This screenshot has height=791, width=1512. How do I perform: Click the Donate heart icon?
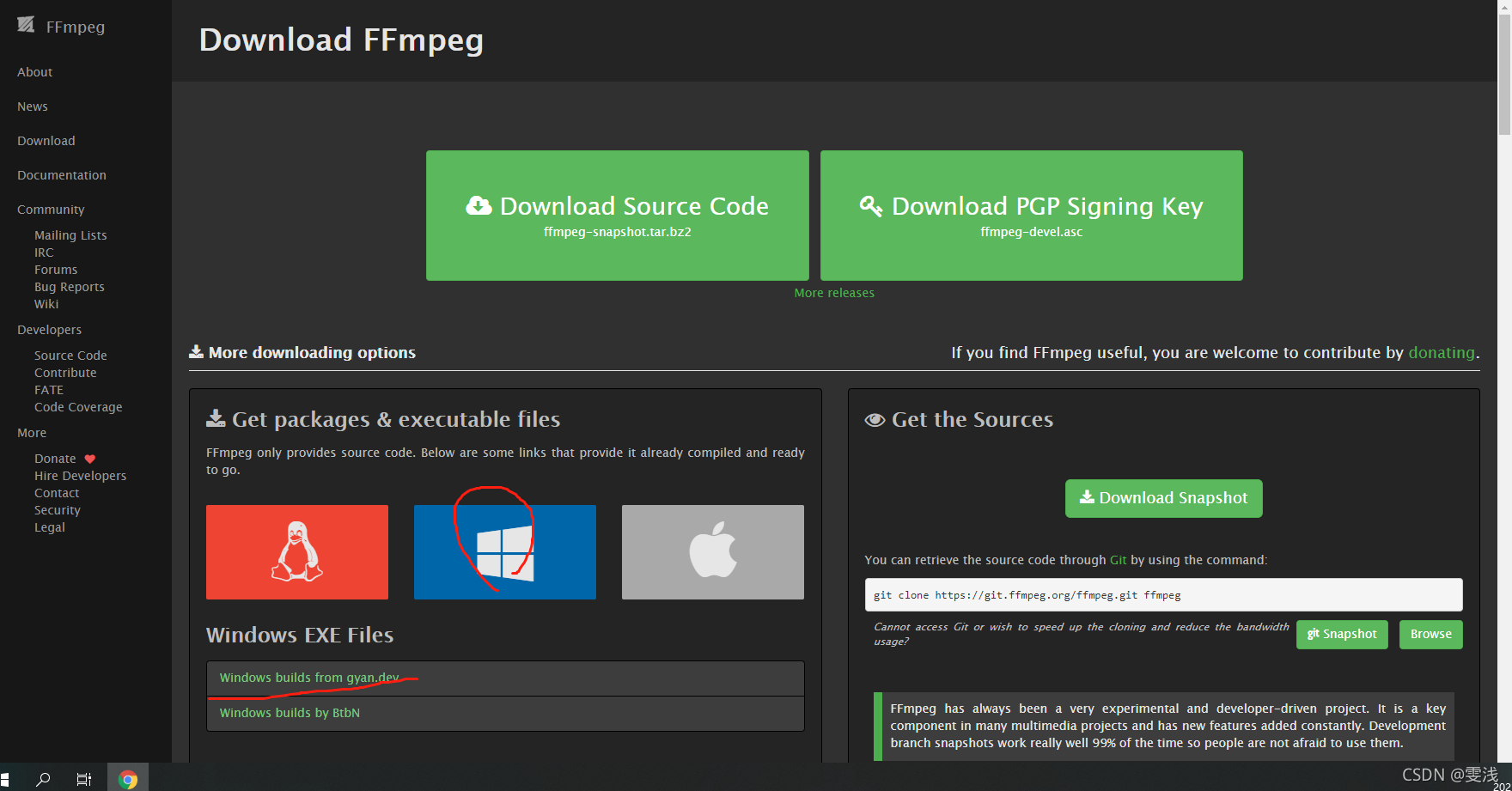point(90,459)
